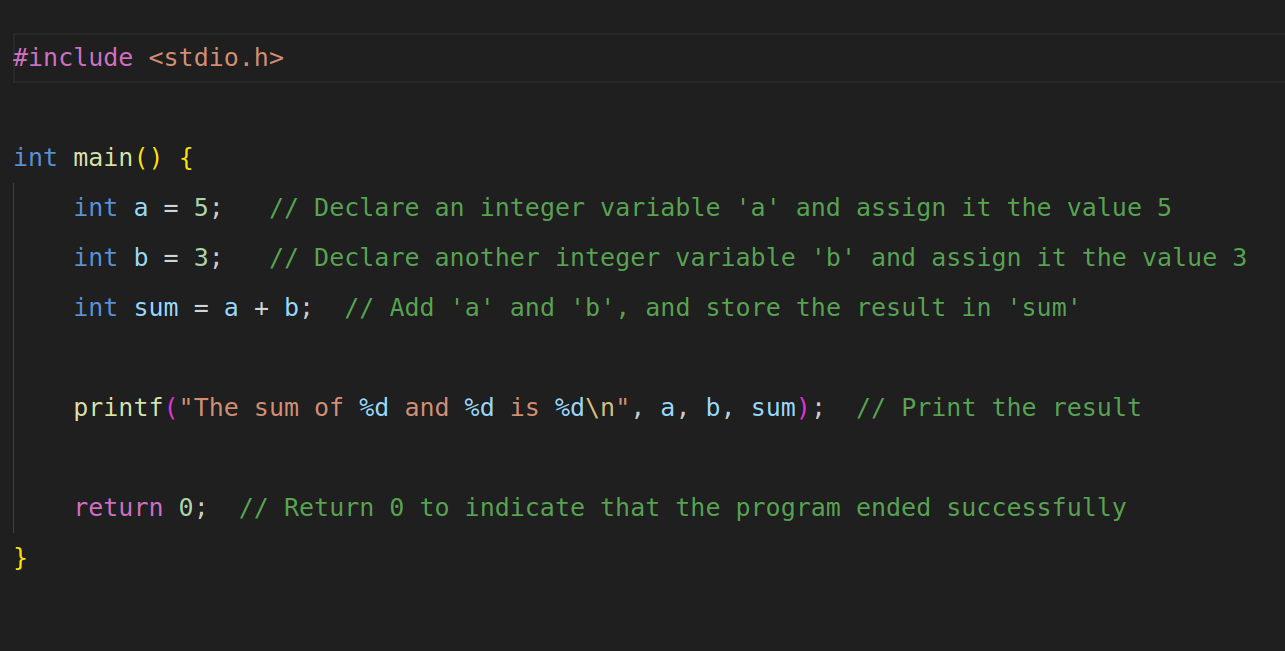Click the value 5 assigned to 'a'

coord(199,207)
